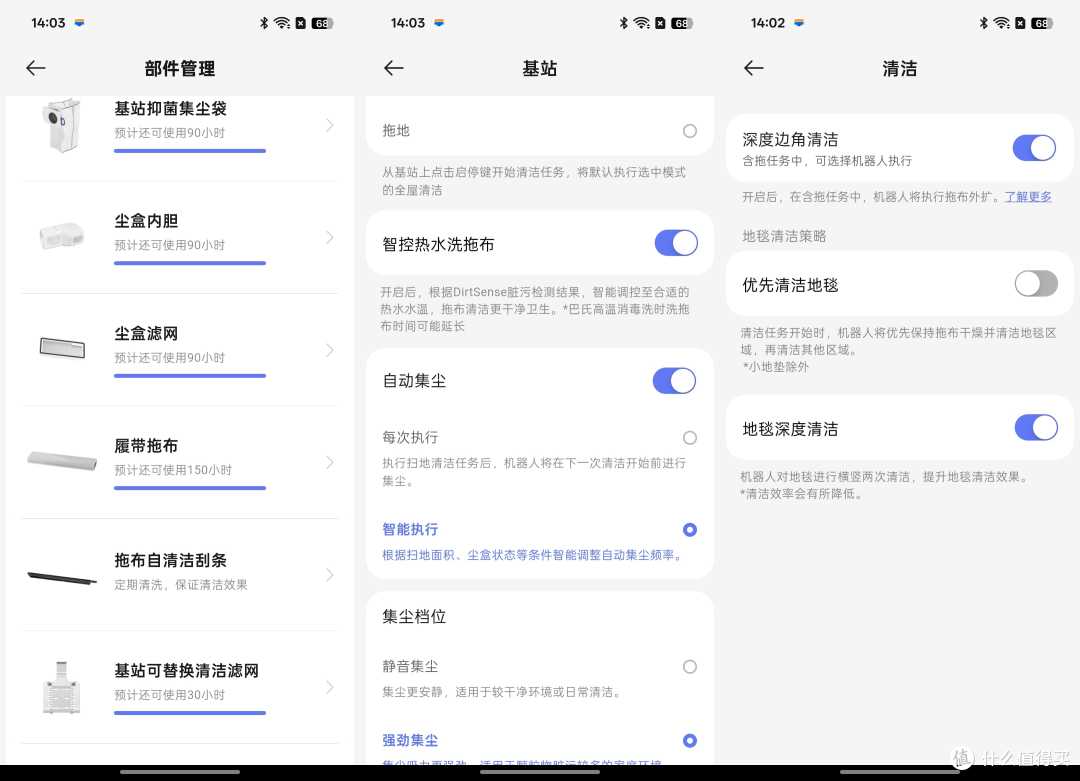Screen dimensions: 1080x781
Task: Click the 部件管理 page title
Action: coord(180,68)
